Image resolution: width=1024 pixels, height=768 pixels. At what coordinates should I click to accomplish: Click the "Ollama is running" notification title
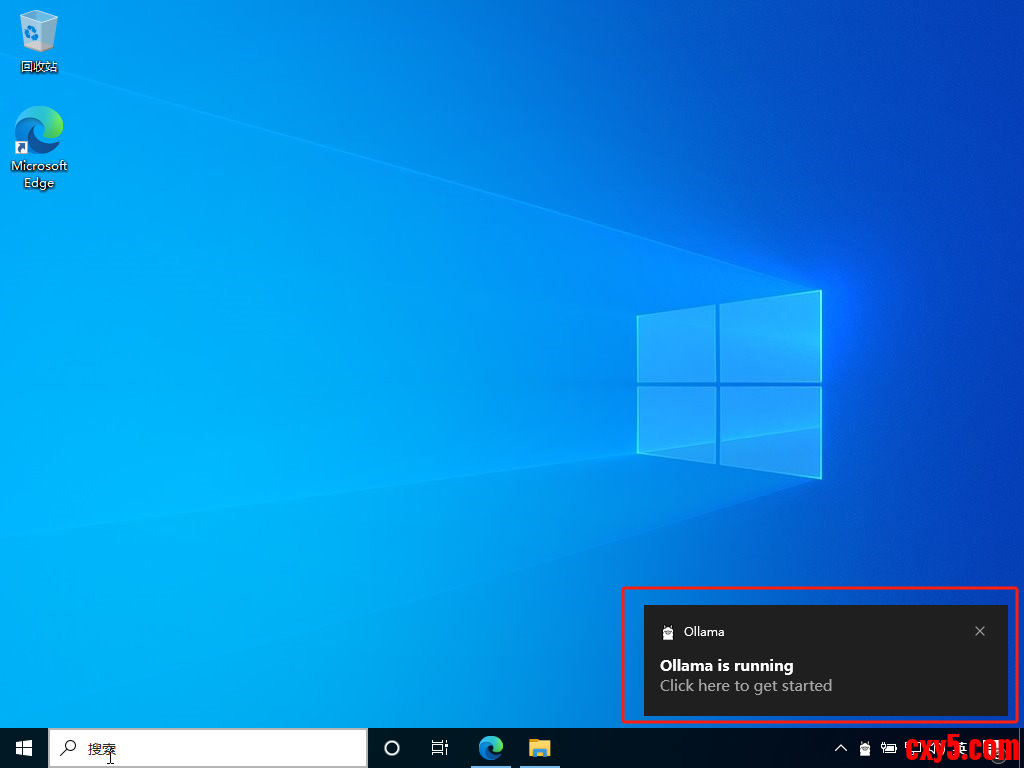(727, 666)
